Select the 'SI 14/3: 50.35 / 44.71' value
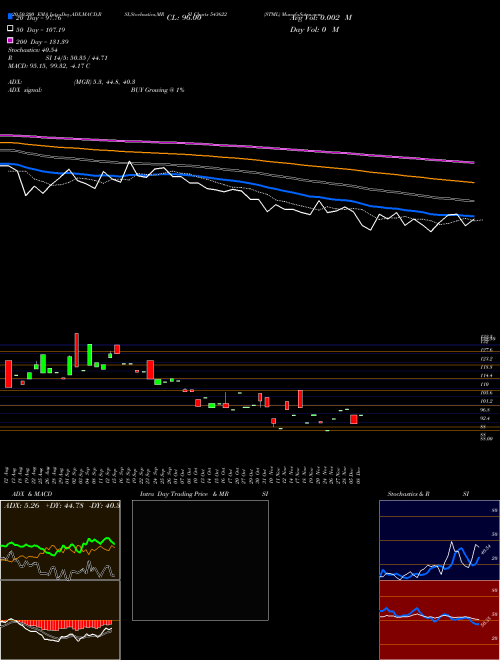The width and height of the screenshot is (500, 660). [77, 58]
